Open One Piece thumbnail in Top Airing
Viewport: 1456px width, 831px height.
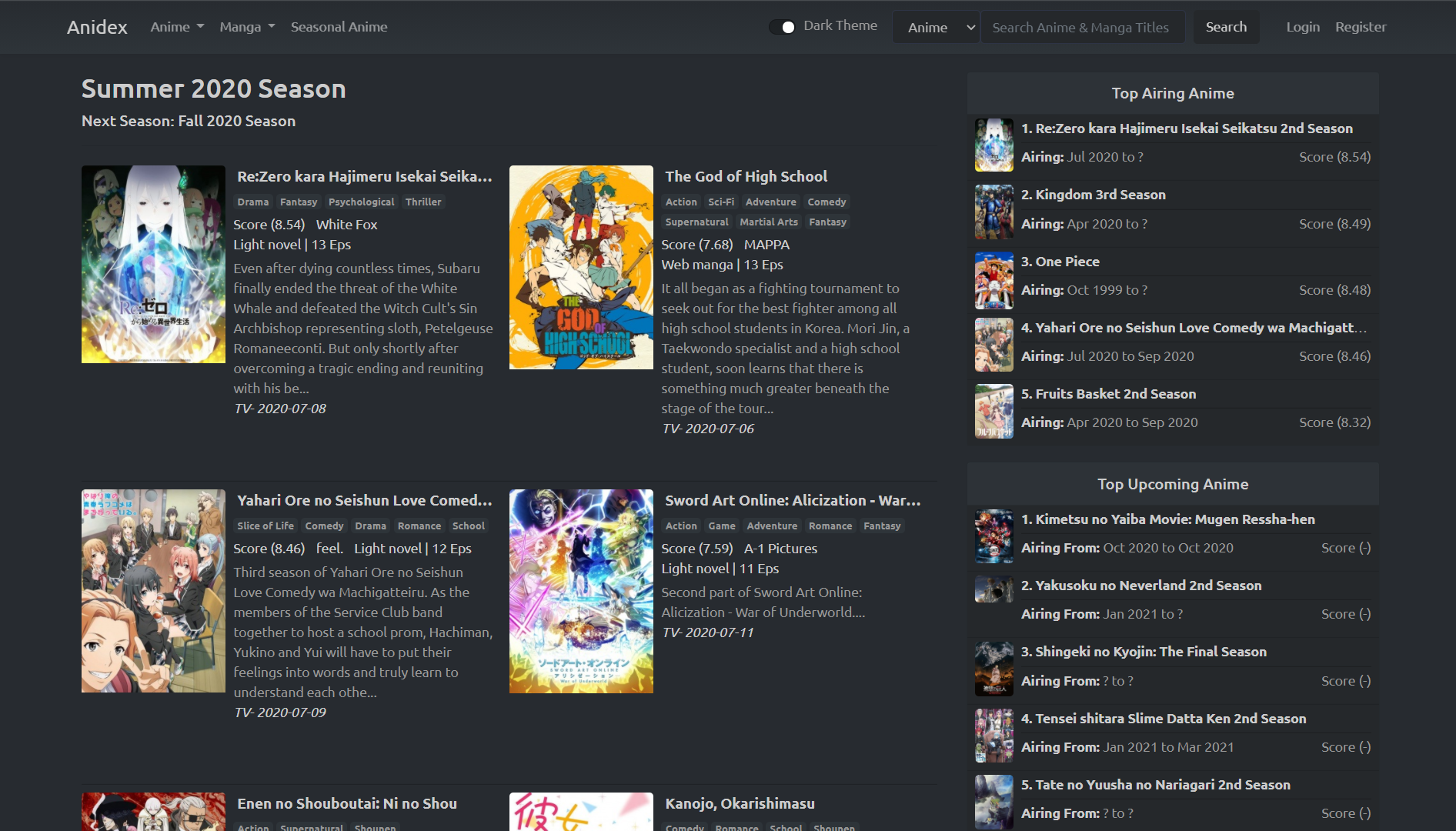[x=994, y=281]
